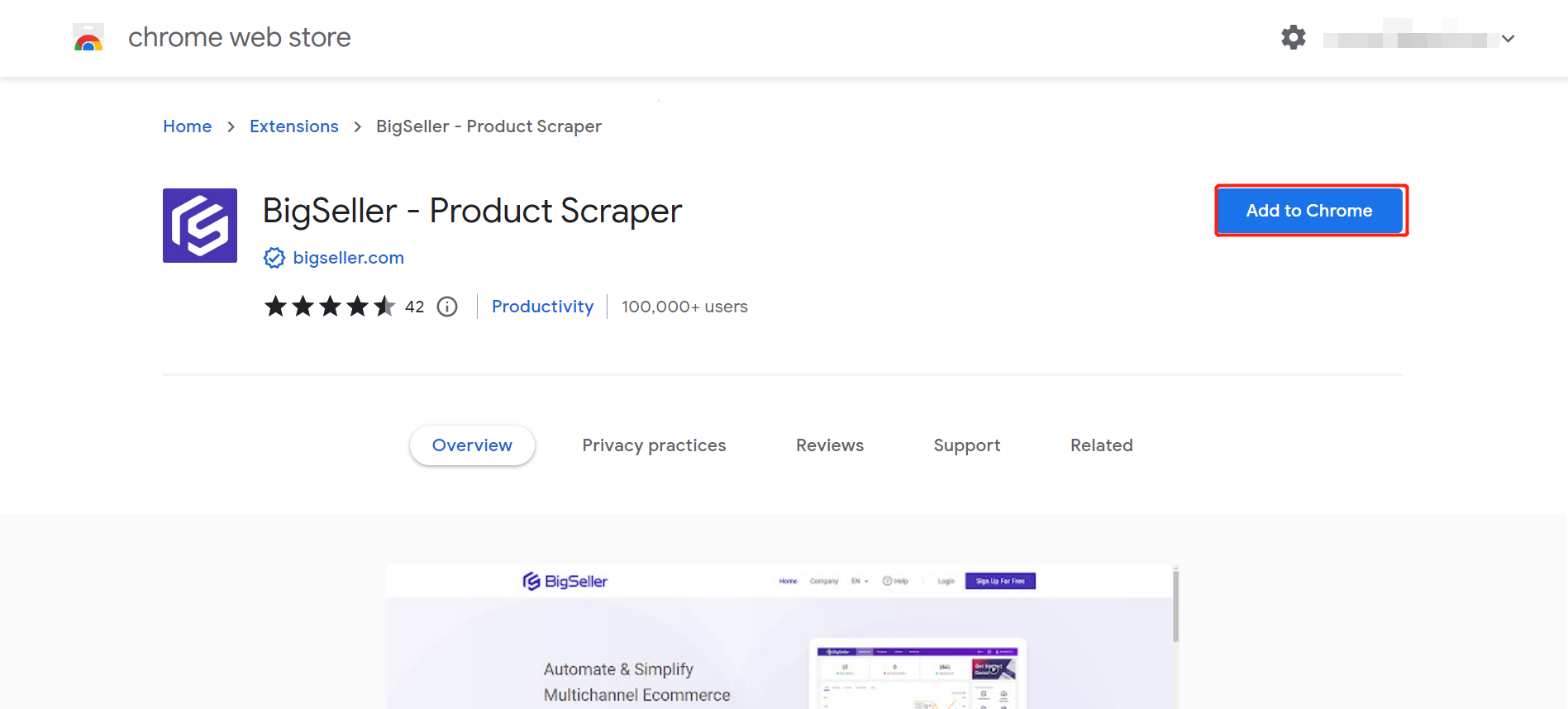The width and height of the screenshot is (1568, 709).
Task: Switch to the Reviews tab
Action: point(829,445)
